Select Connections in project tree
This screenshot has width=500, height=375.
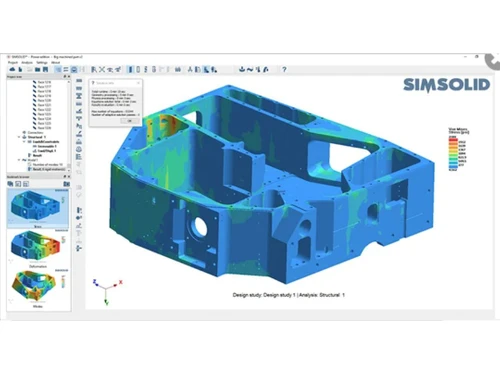click(x=35, y=133)
